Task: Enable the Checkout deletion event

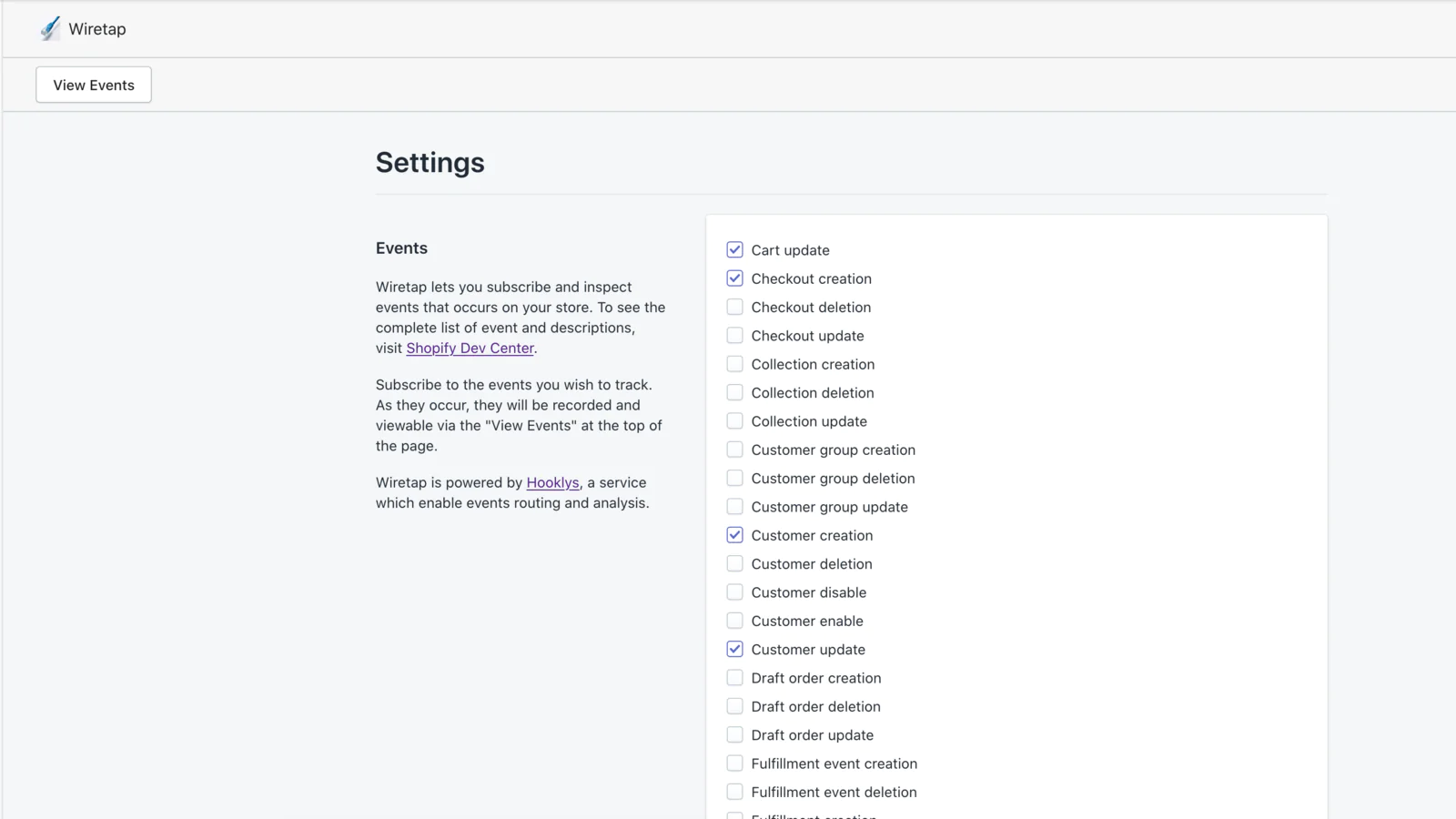Action: click(734, 308)
